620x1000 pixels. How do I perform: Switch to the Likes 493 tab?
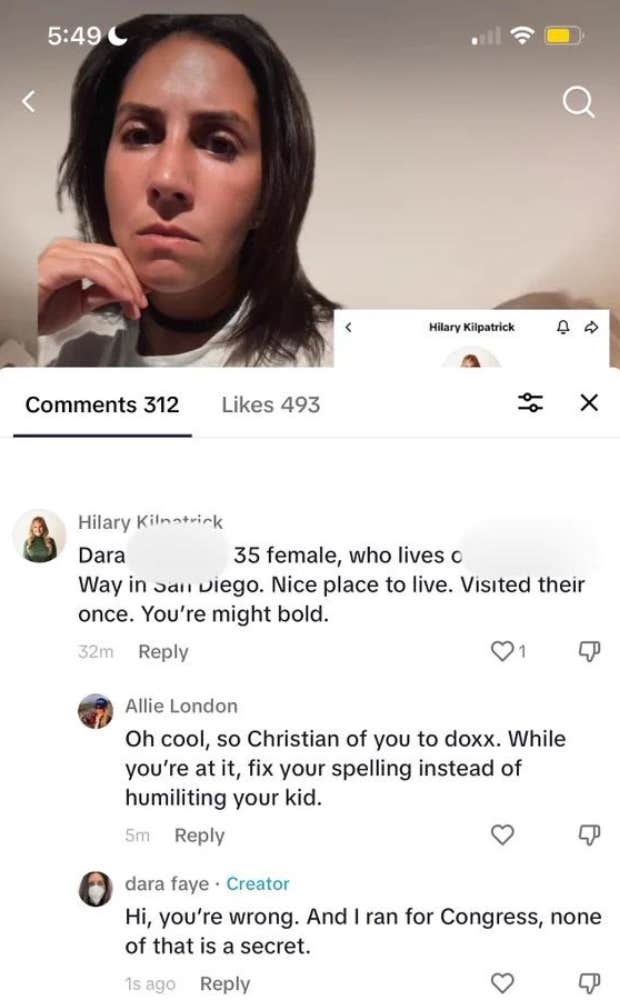(x=269, y=405)
